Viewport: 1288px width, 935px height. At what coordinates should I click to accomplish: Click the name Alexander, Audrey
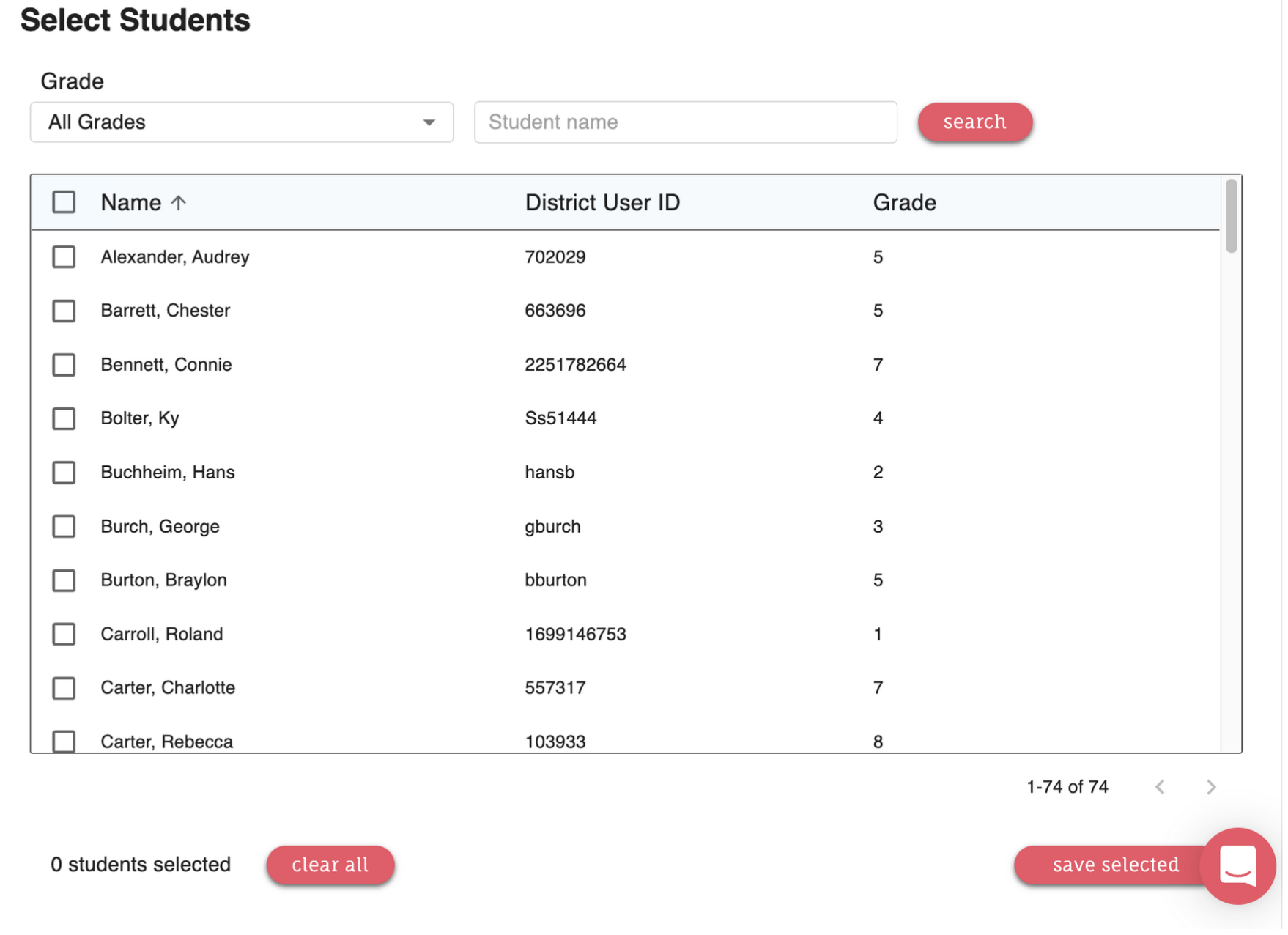coord(176,258)
